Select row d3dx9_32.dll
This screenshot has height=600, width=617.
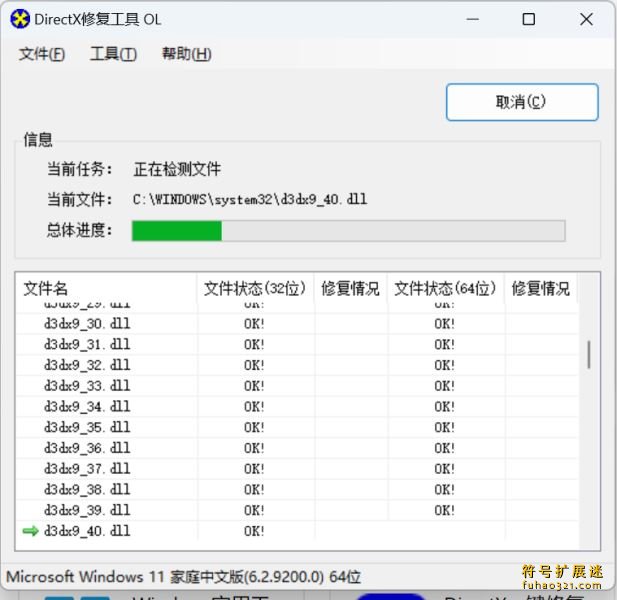[297, 365]
